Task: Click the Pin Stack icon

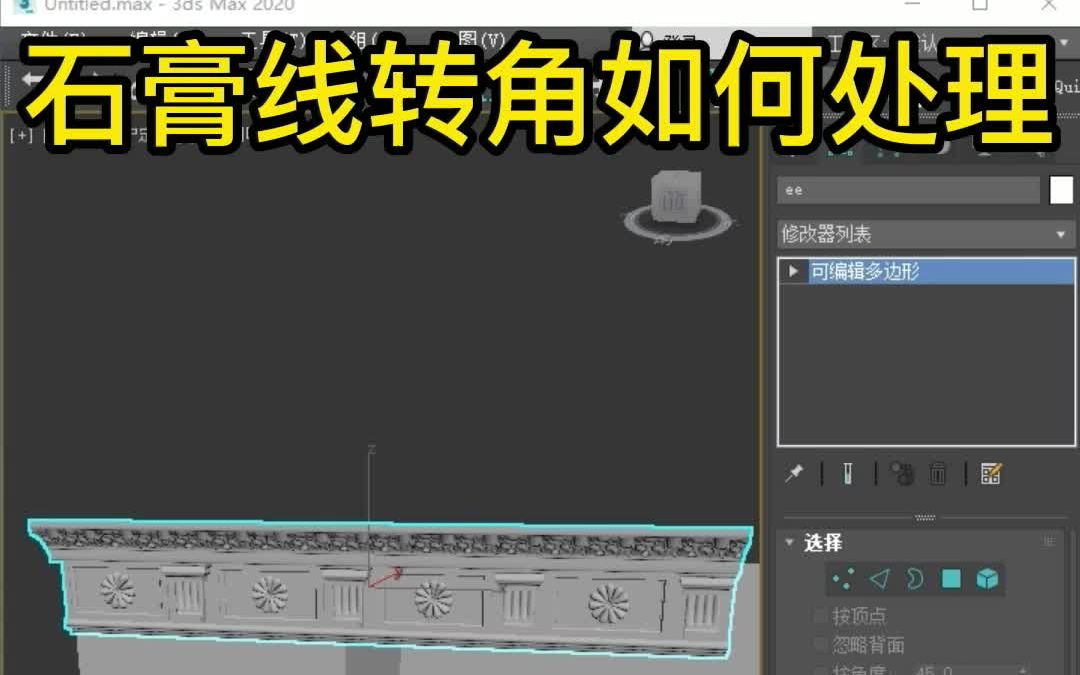Action: pyautogui.click(x=793, y=472)
